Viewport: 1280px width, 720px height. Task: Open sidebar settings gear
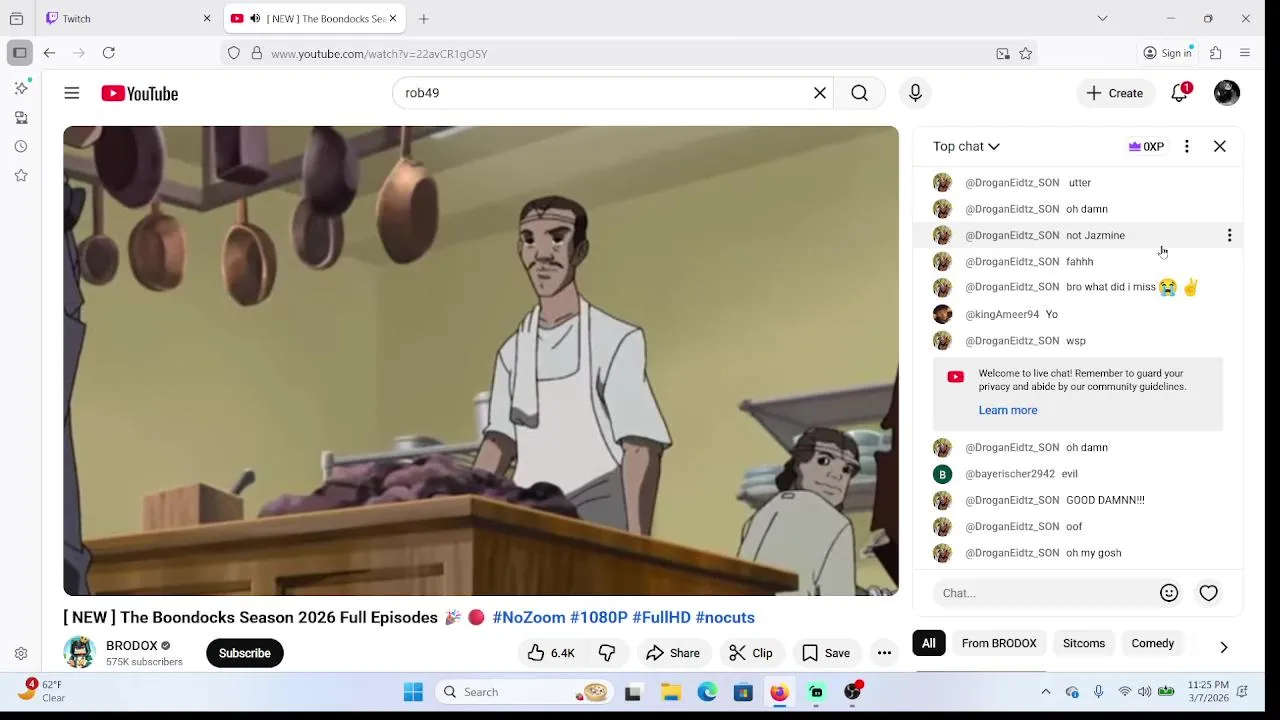[21, 653]
